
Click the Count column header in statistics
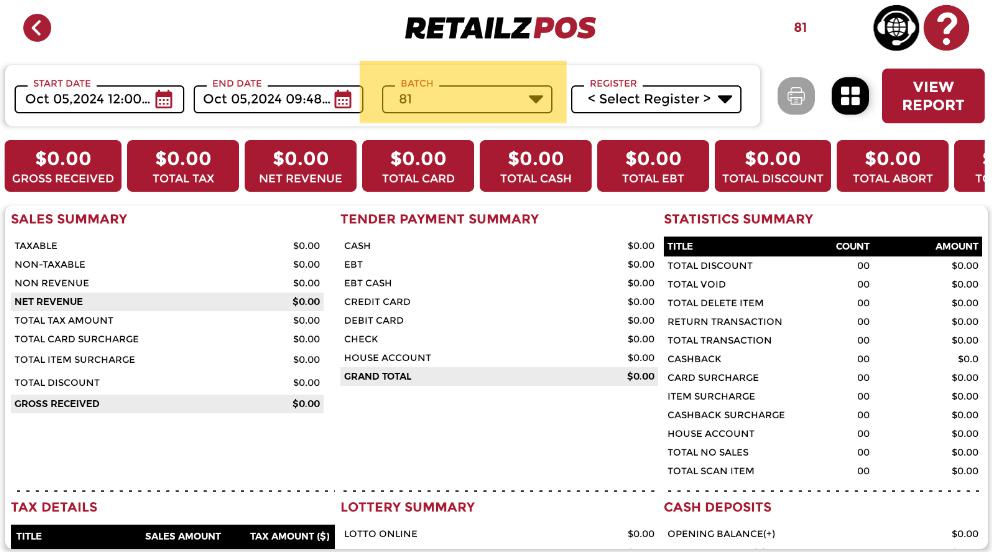coord(852,246)
